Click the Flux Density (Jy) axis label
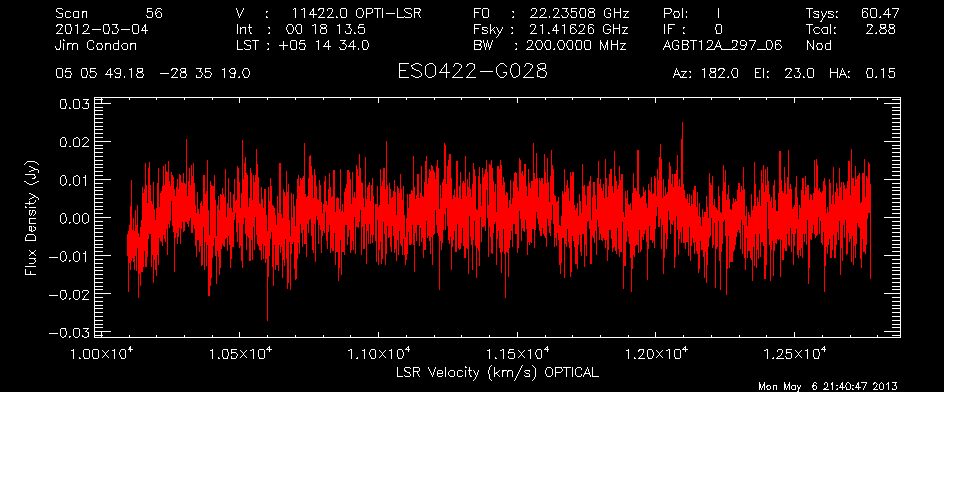 click(31, 219)
